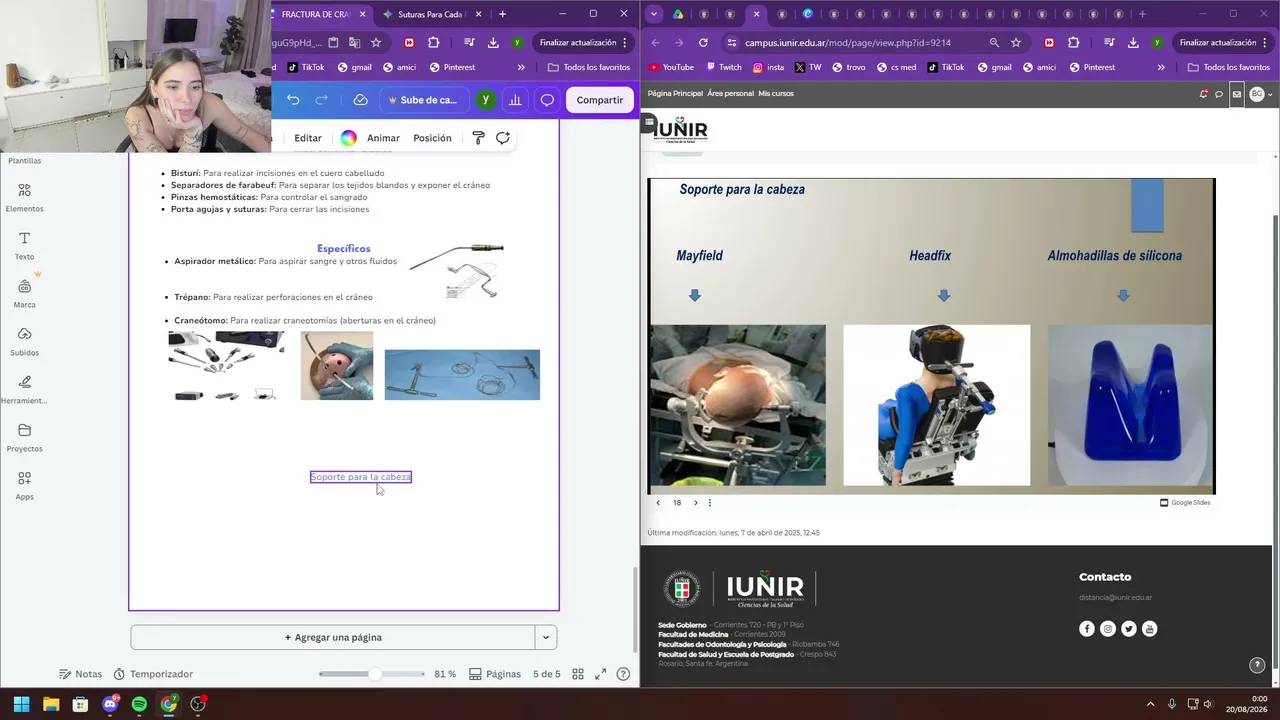Open the Canva help question mark
This screenshot has width=1280, height=720.
[623, 674]
